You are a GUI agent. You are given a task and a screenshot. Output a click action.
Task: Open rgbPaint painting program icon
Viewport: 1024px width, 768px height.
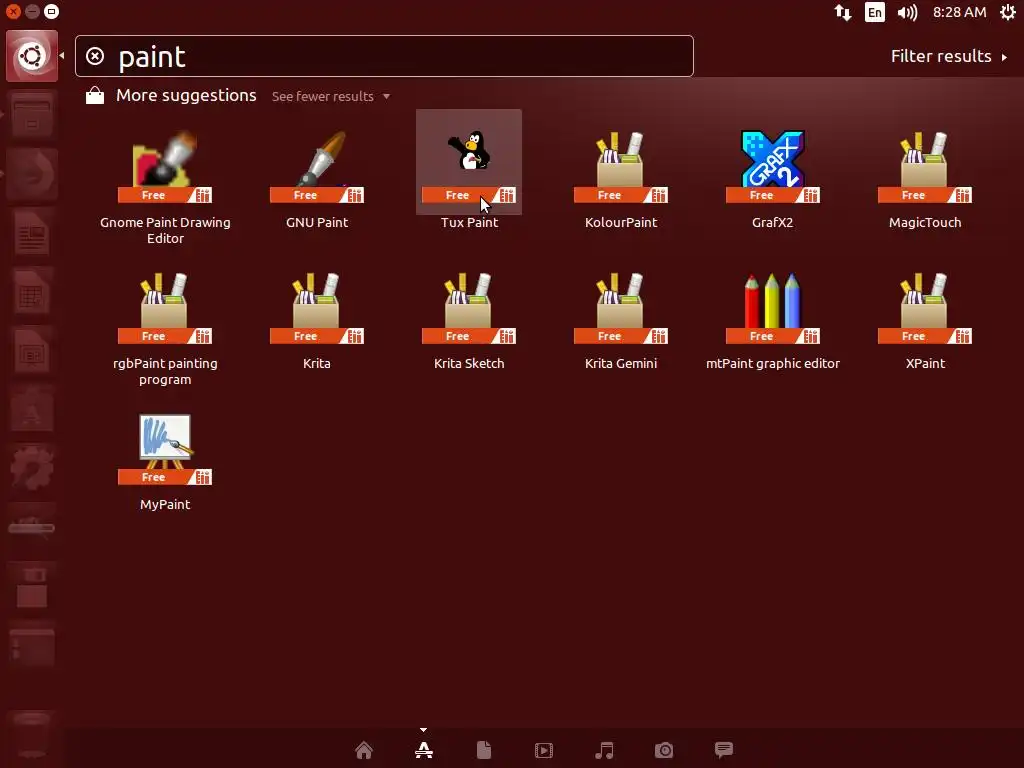[165, 307]
